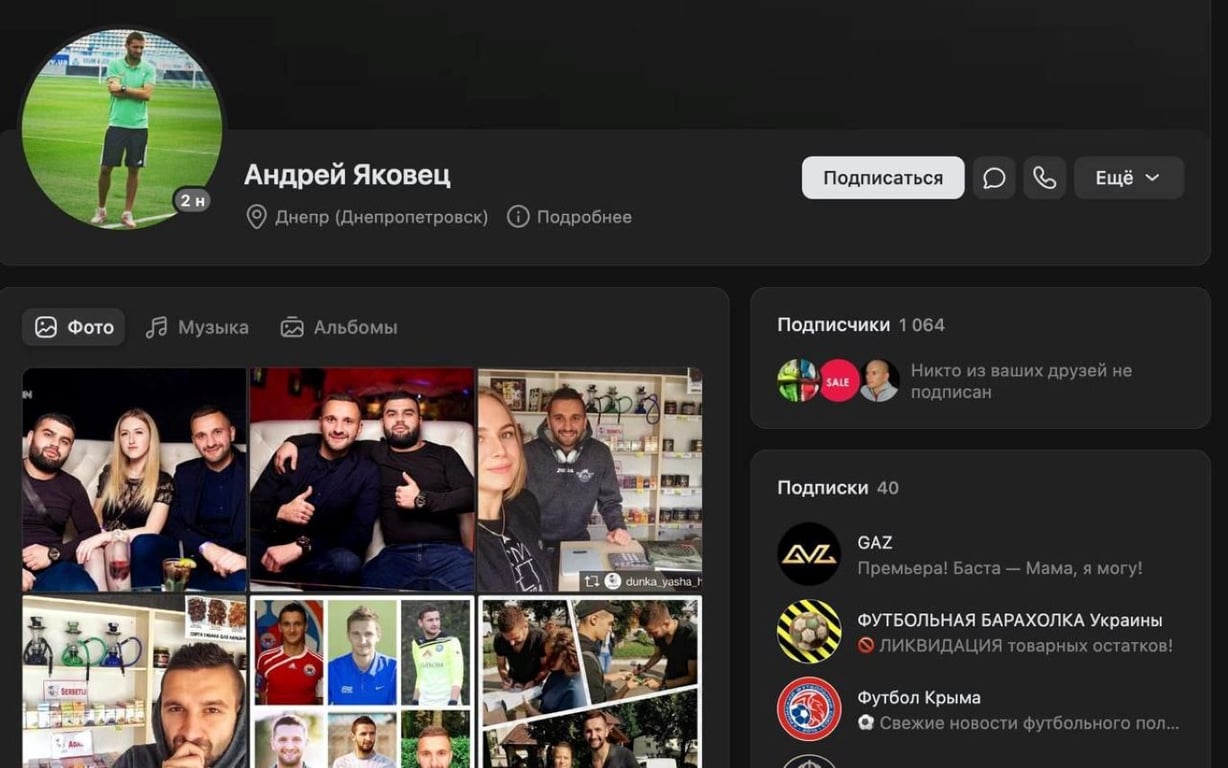Click Подробнее to view profile details
The width and height of the screenshot is (1228, 768).
583,216
